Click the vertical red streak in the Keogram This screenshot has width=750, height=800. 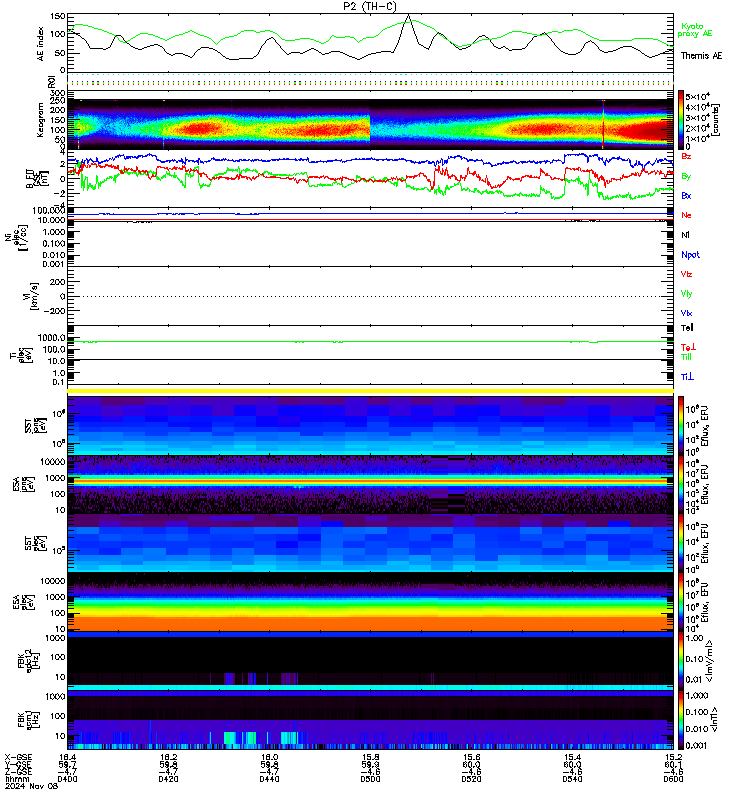(603, 124)
